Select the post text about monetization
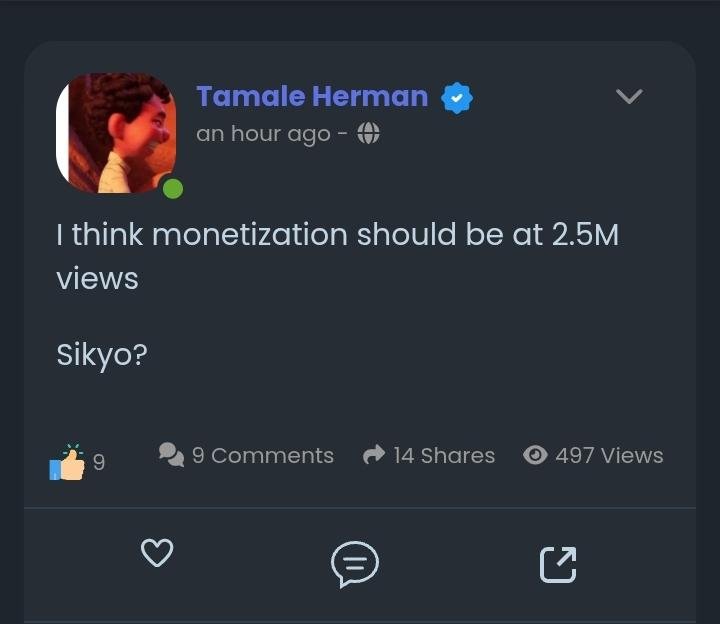This screenshot has height=624, width=720. coord(338,256)
